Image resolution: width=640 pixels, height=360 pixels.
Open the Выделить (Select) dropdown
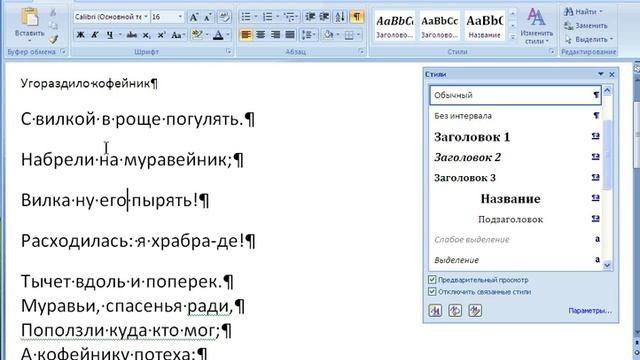point(589,39)
